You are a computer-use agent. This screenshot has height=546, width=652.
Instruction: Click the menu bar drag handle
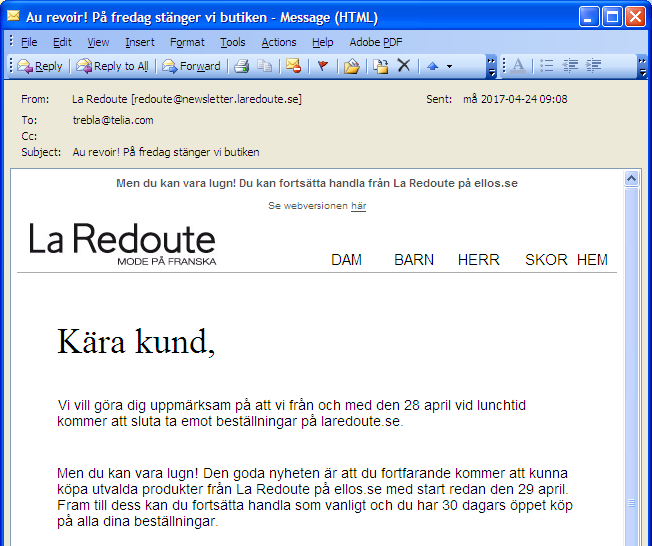[11, 42]
